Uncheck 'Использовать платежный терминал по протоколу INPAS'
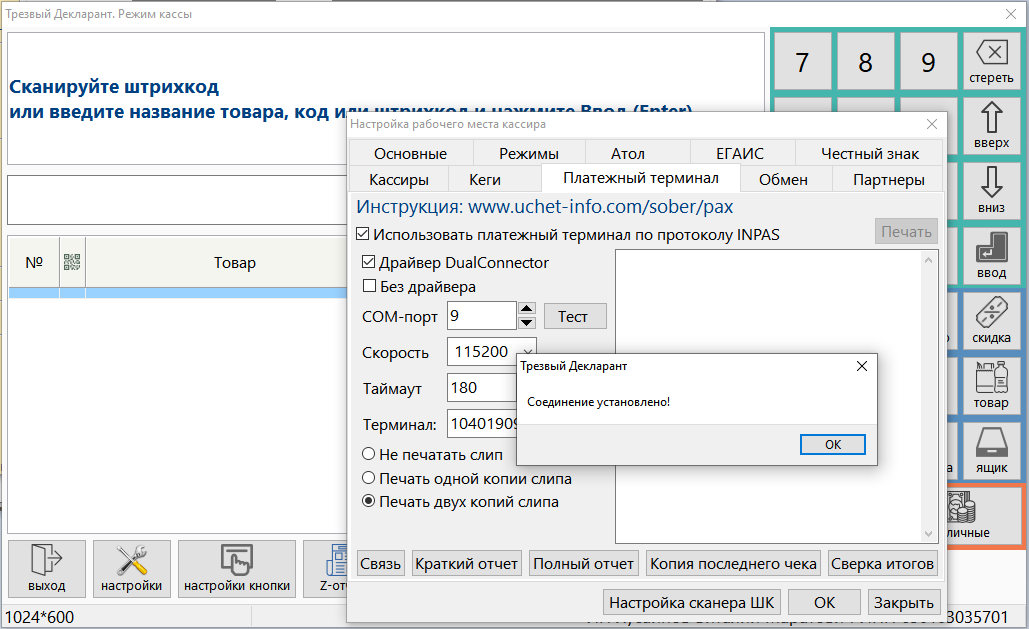The image size is (1029, 629). pos(364,235)
